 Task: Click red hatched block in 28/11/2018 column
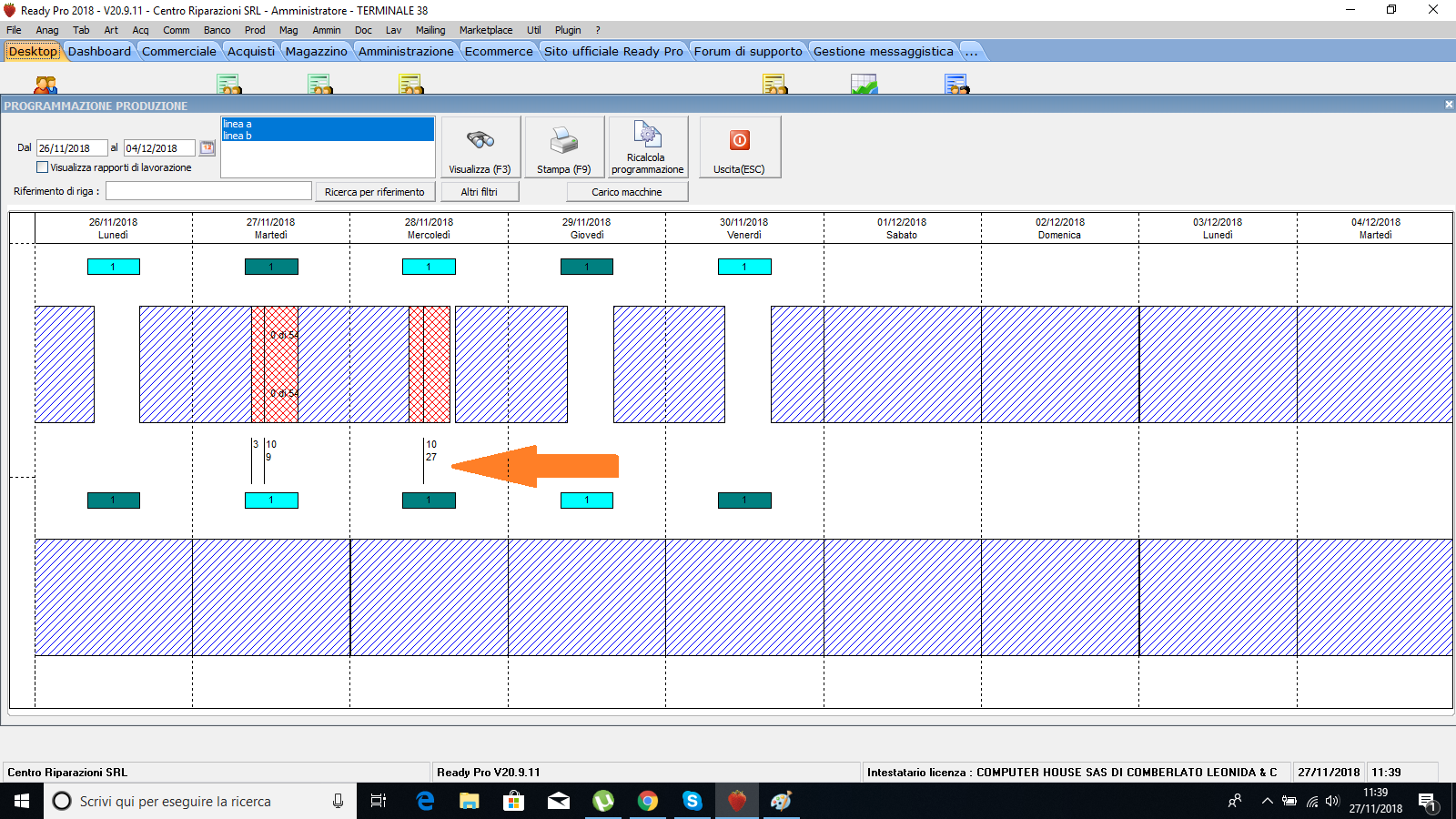430,364
